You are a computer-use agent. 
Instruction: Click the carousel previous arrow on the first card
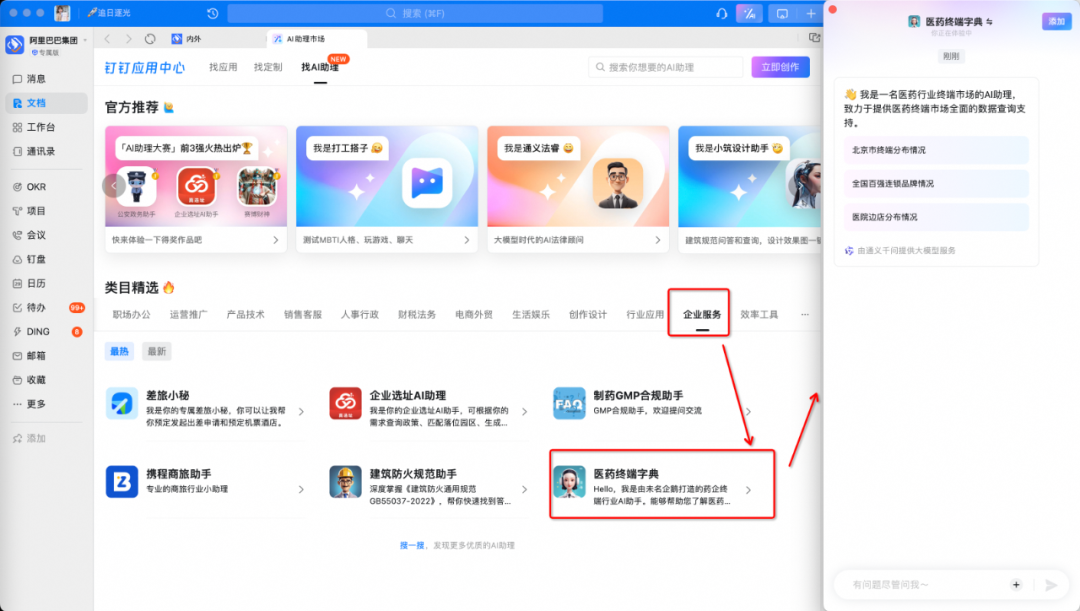(114, 185)
